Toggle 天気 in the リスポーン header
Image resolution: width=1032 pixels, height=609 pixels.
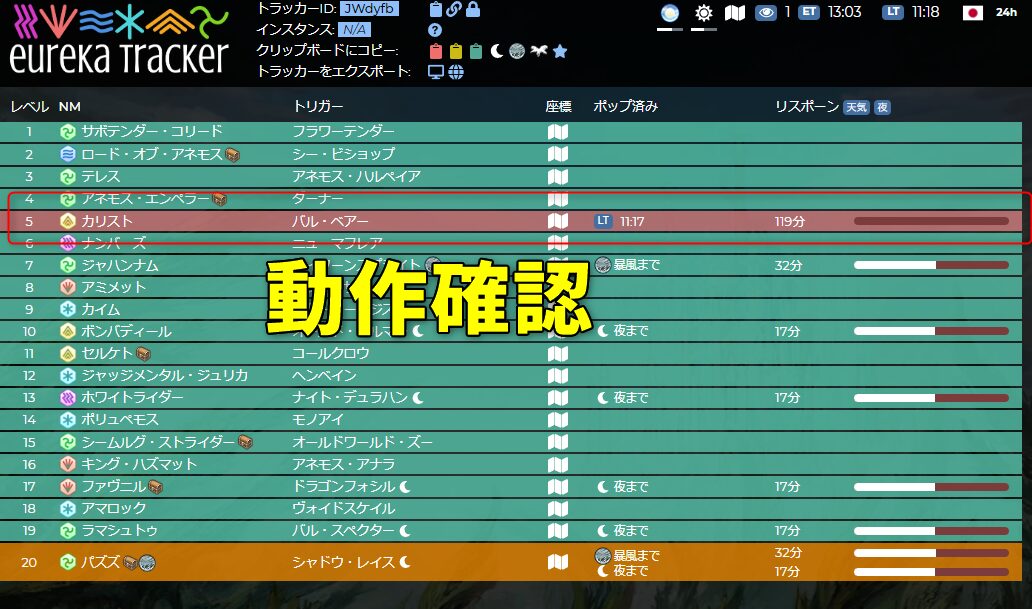tap(858, 105)
